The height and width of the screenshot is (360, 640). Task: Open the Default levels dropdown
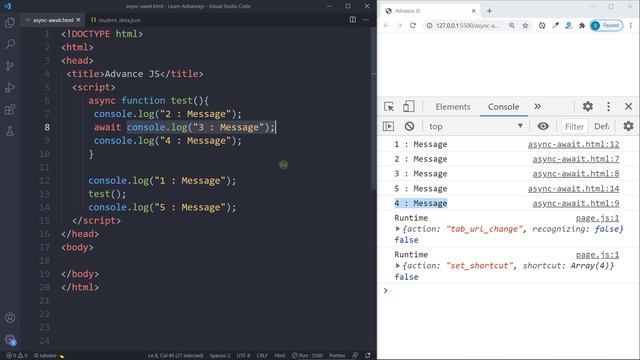[602, 127]
